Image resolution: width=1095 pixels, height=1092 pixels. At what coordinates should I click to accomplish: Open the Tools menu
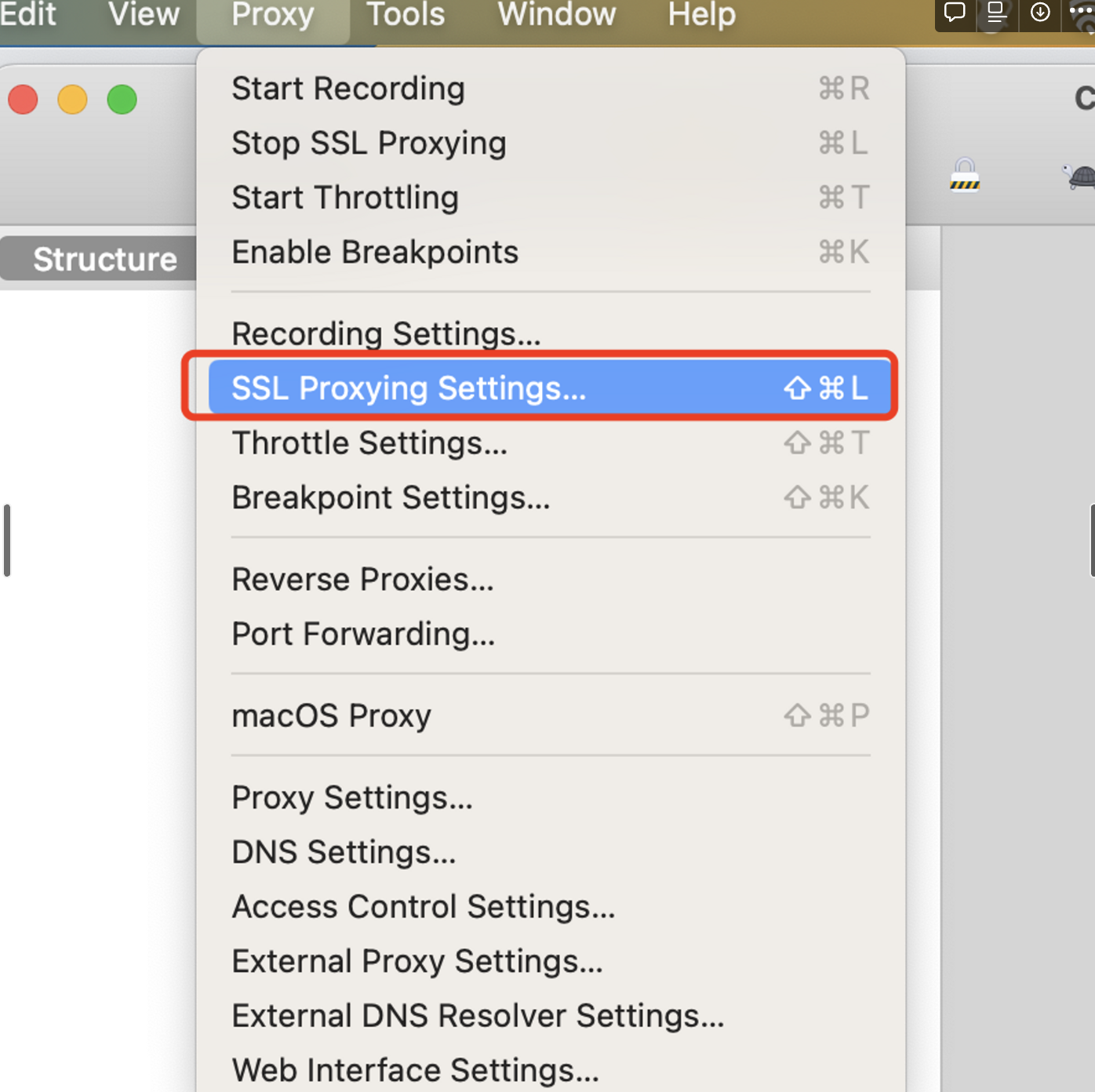[405, 15]
